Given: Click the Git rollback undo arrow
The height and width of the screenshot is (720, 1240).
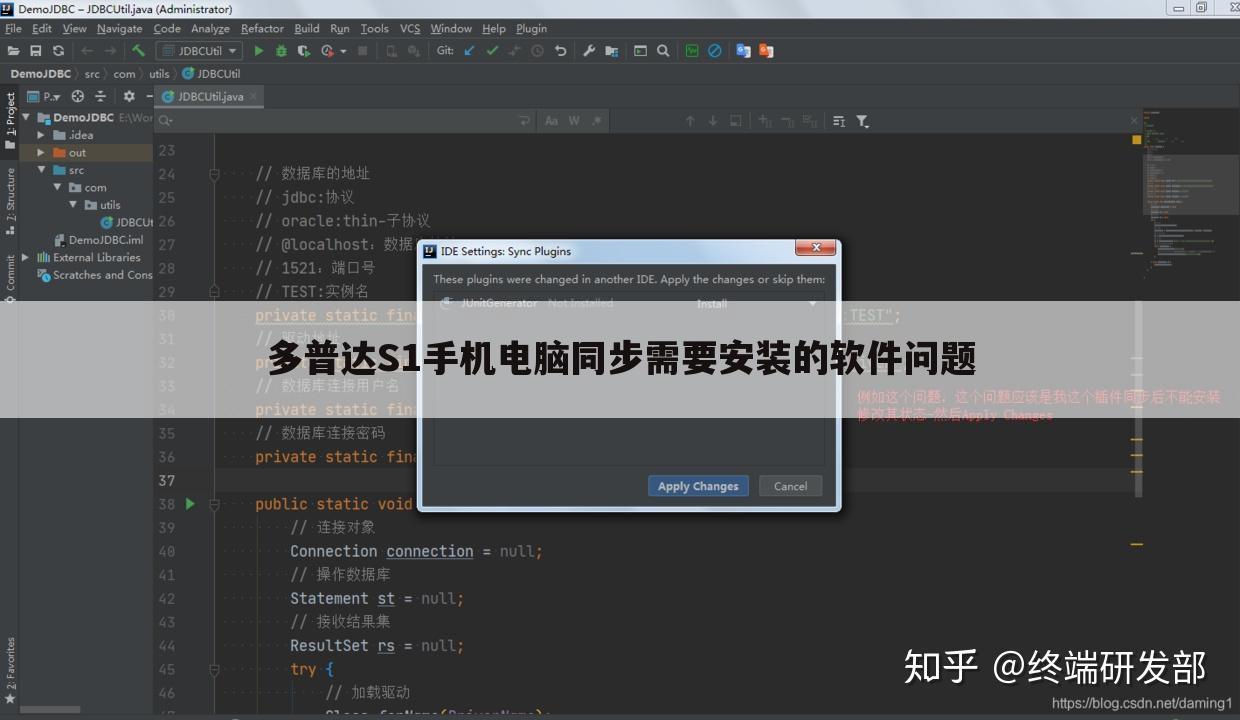Looking at the screenshot, I should pos(560,51).
